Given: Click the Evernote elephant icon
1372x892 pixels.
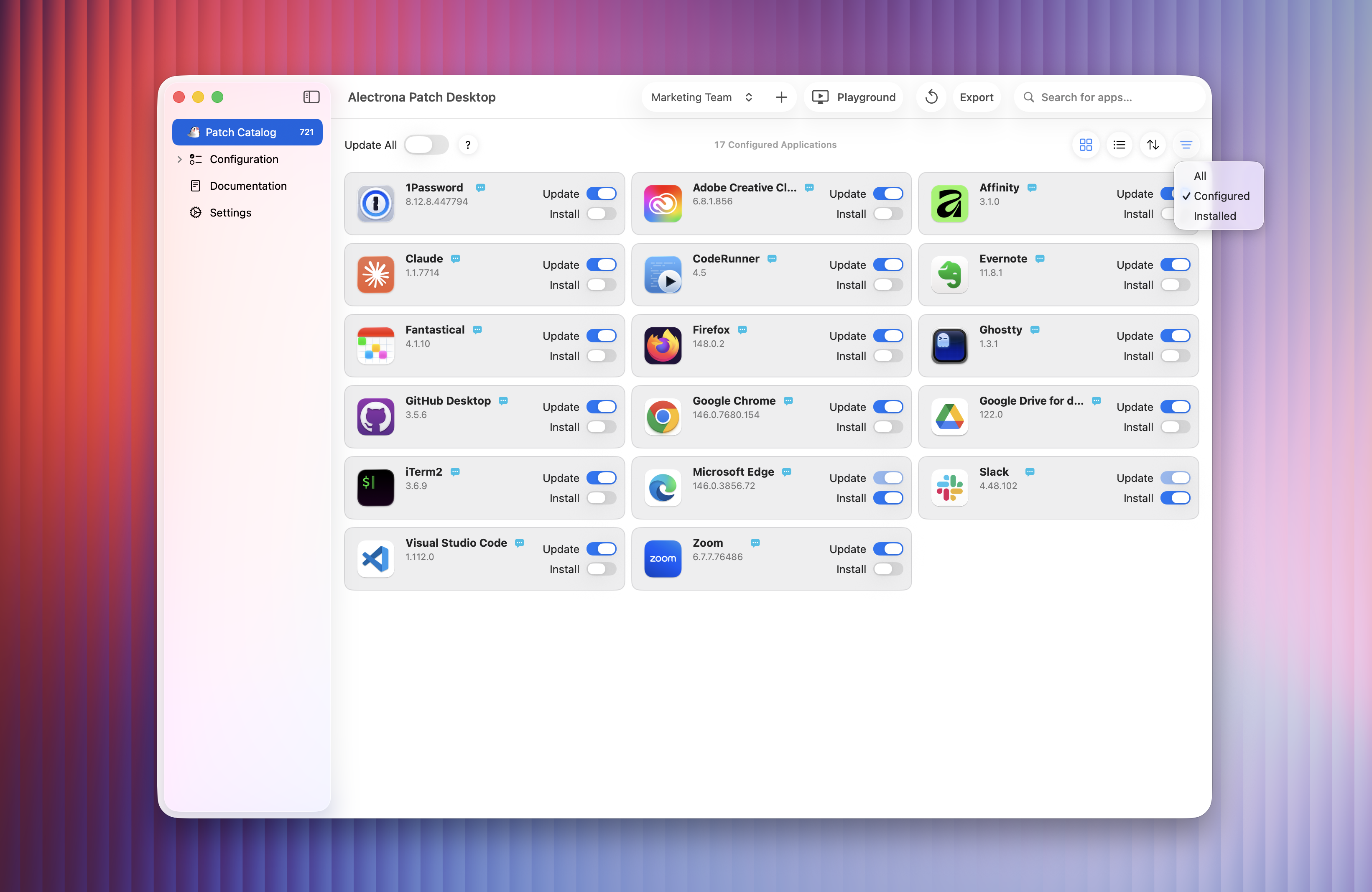Looking at the screenshot, I should (949, 274).
